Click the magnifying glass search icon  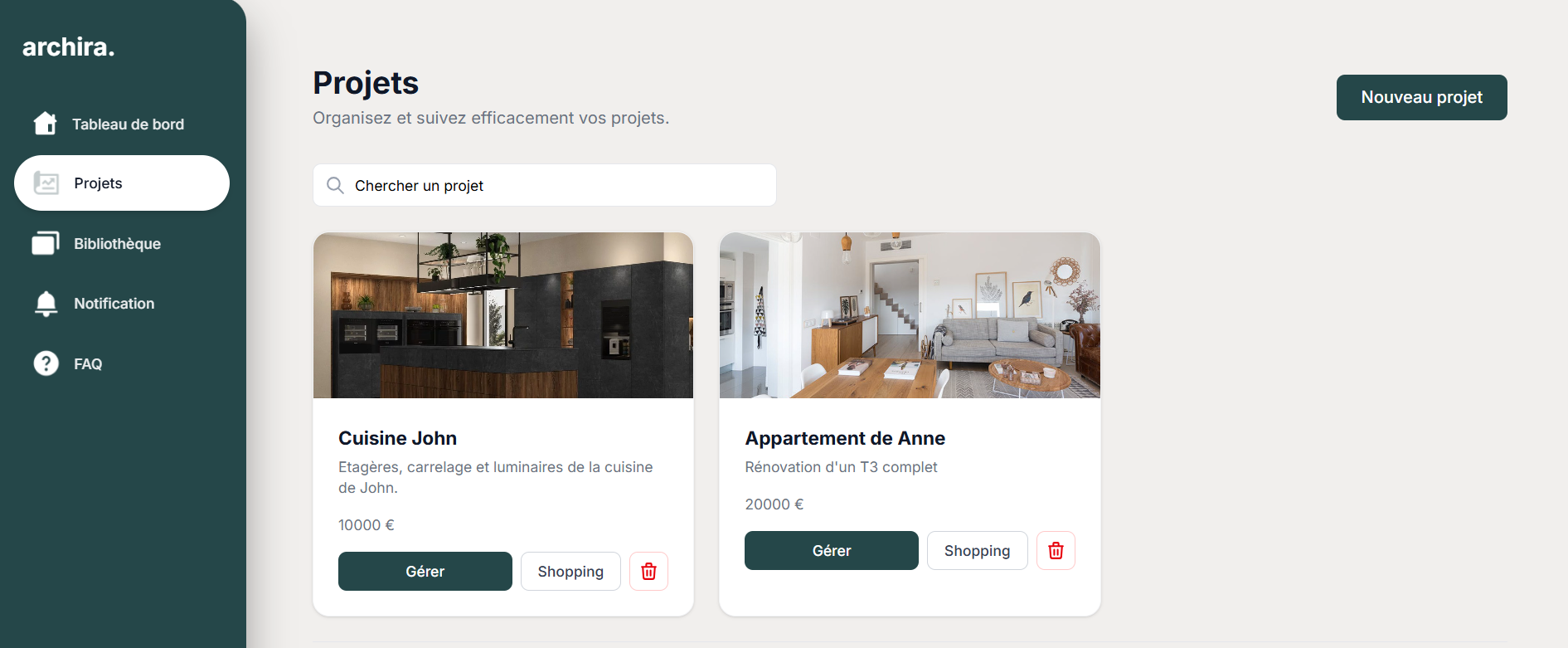[335, 185]
